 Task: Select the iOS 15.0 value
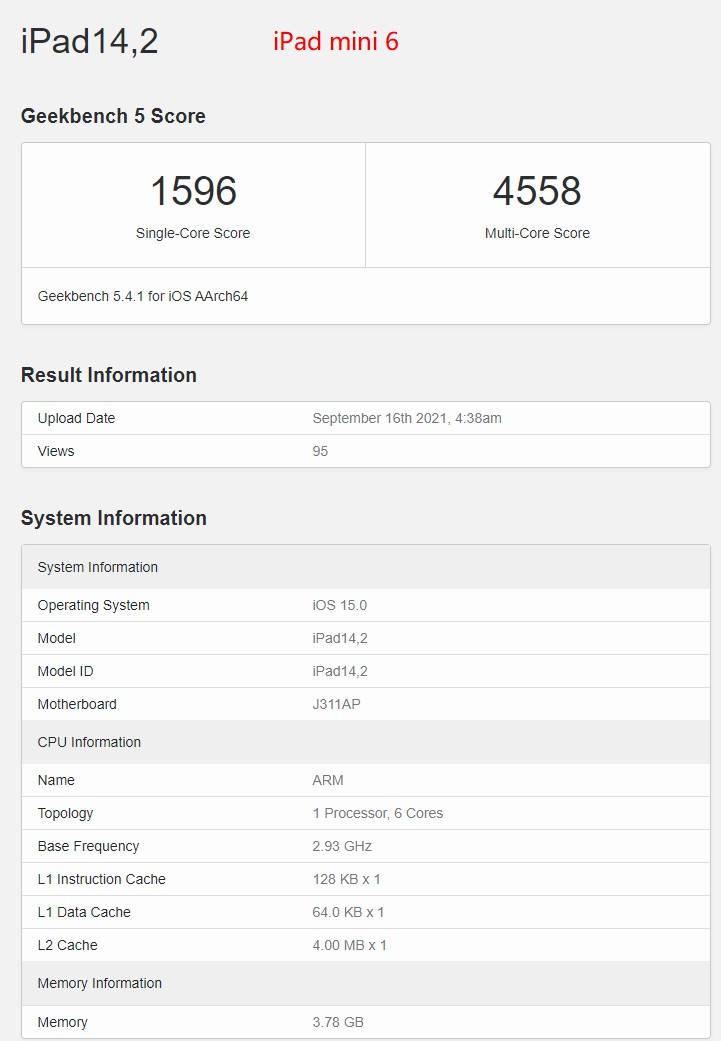point(340,605)
